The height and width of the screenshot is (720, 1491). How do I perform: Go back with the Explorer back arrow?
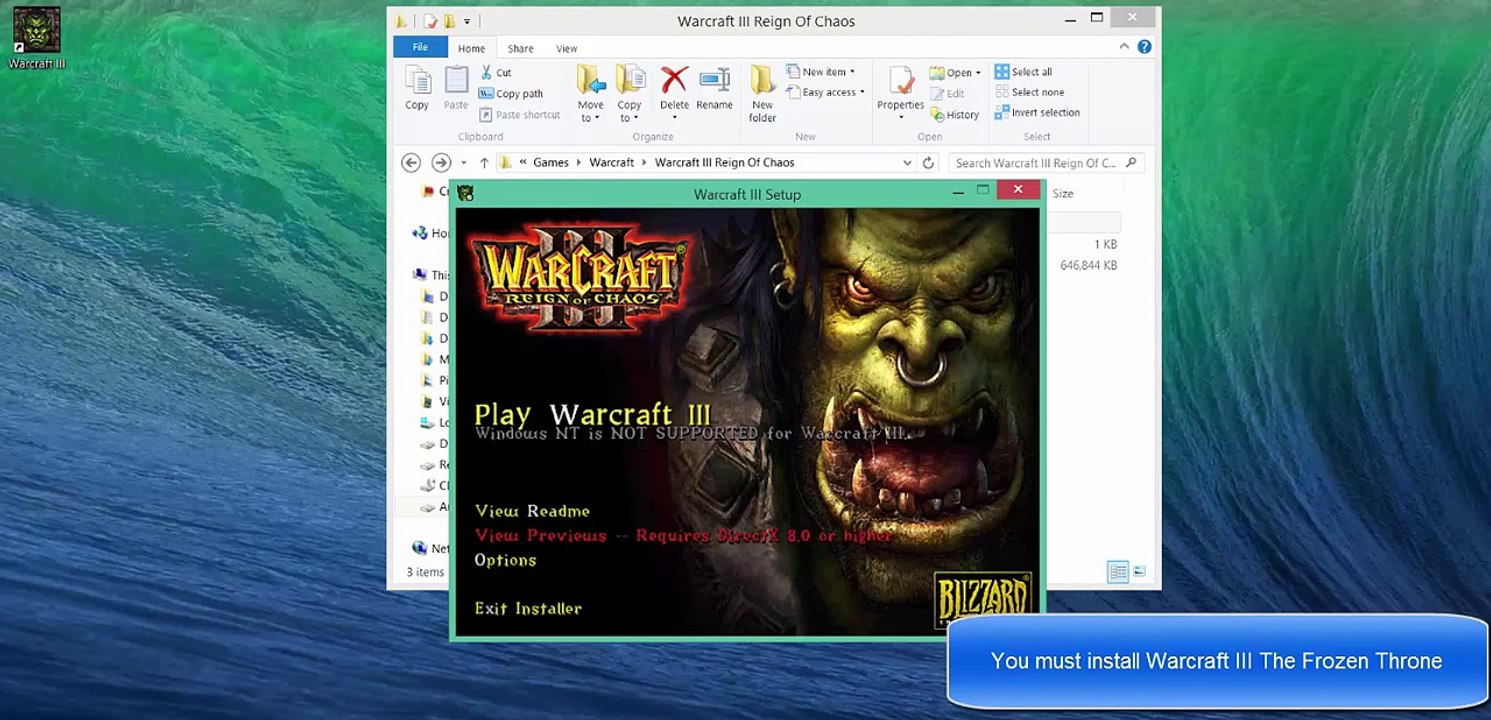click(x=410, y=163)
